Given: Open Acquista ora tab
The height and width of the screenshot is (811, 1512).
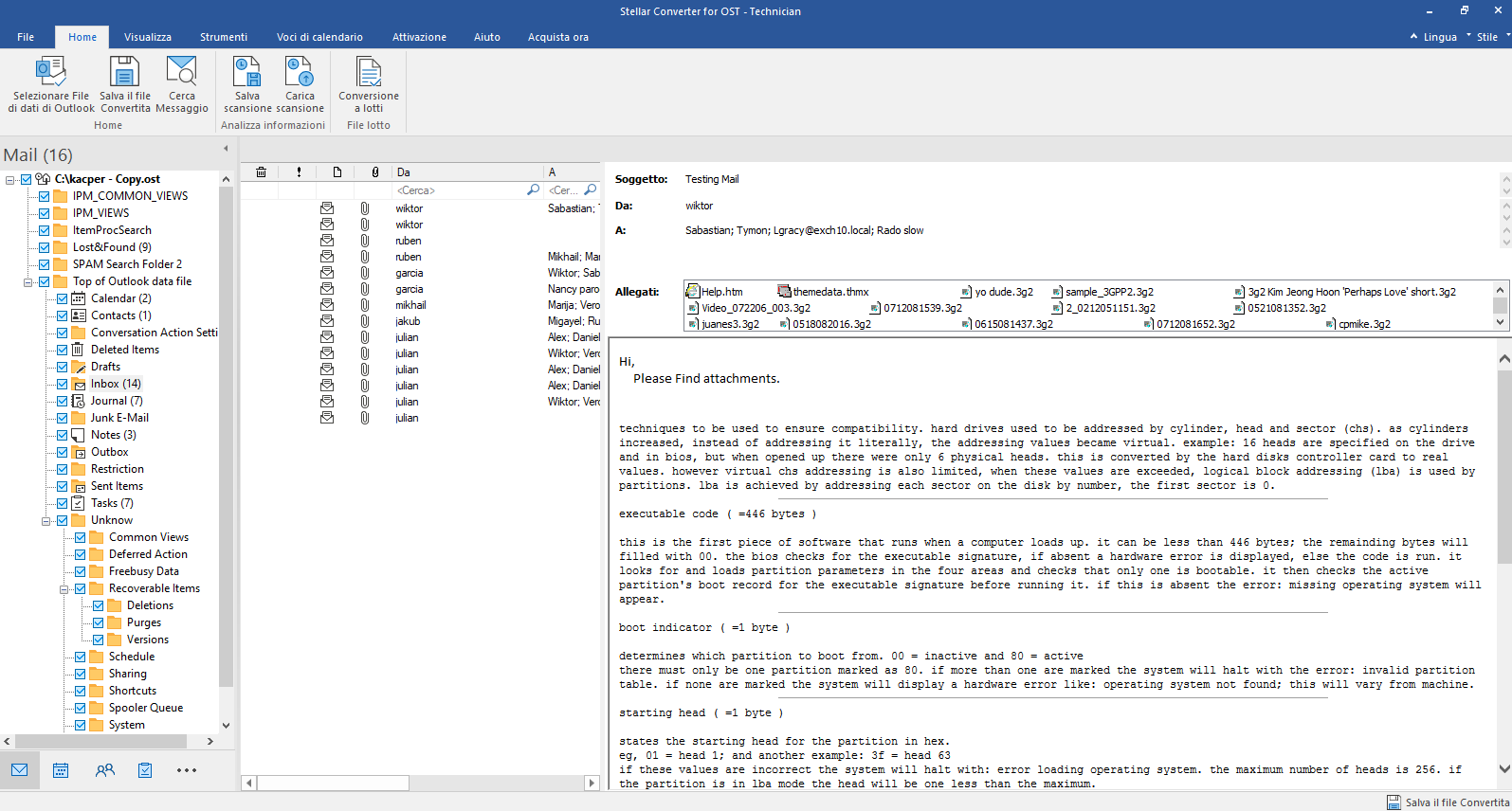Looking at the screenshot, I should pos(558,37).
